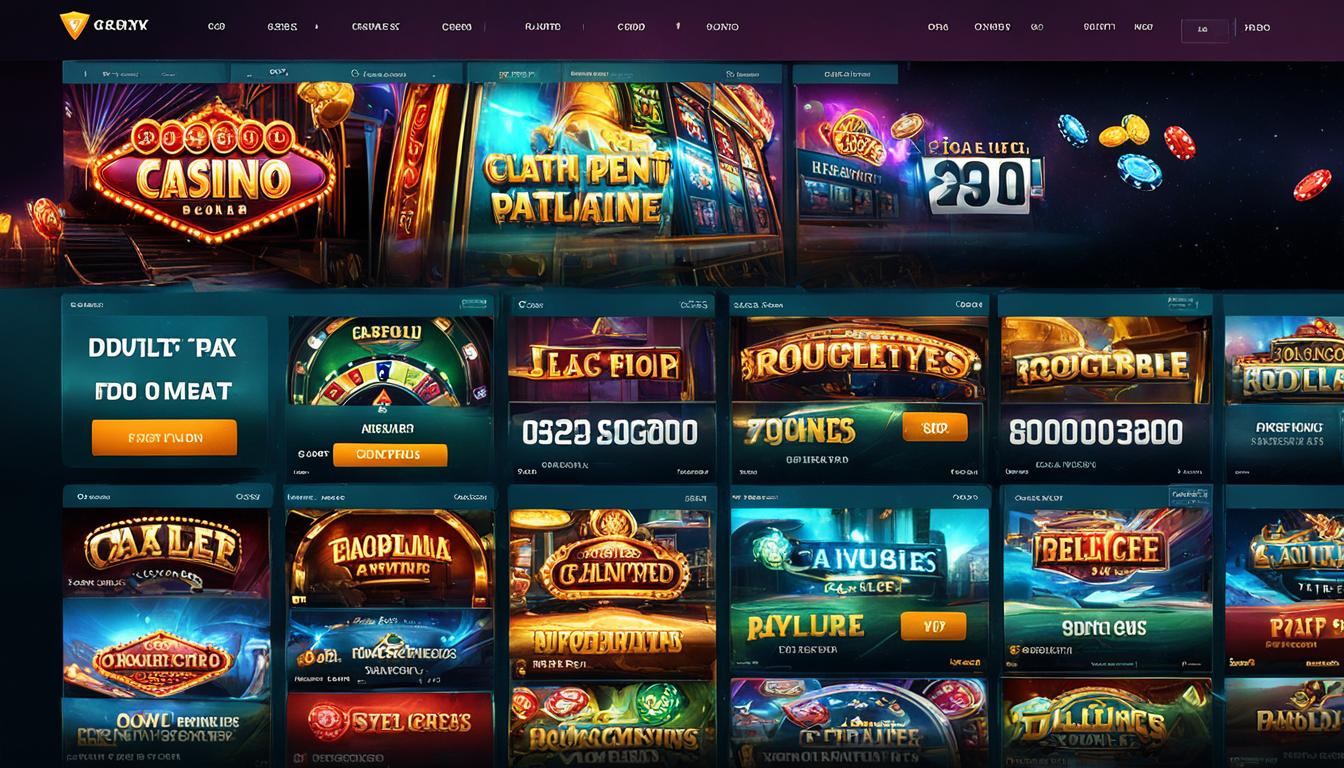Click the boxed field in top-right header
1344x768 pixels.
click(1204, 30)
